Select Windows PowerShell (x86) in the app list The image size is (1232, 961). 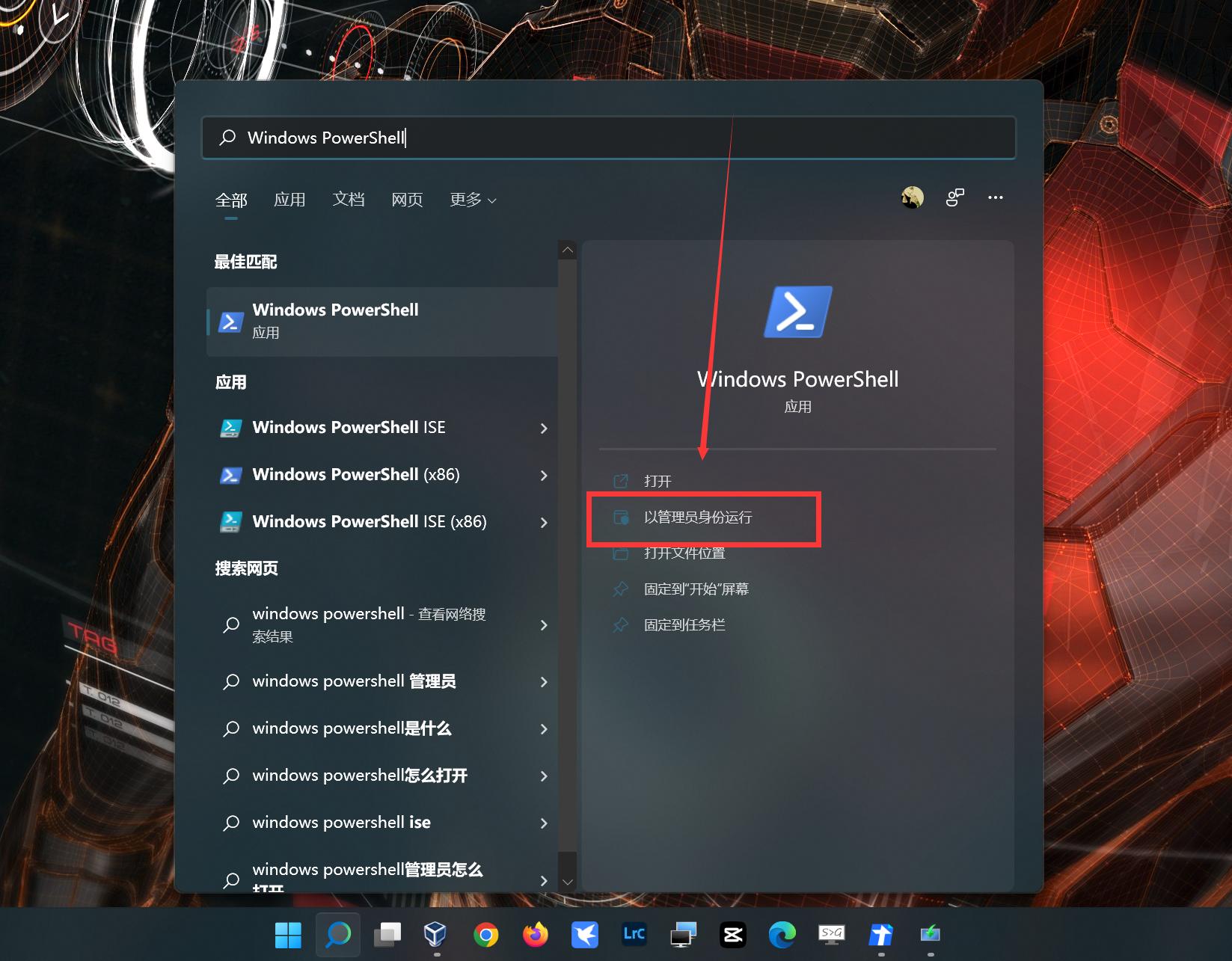(x=356, y=474)
